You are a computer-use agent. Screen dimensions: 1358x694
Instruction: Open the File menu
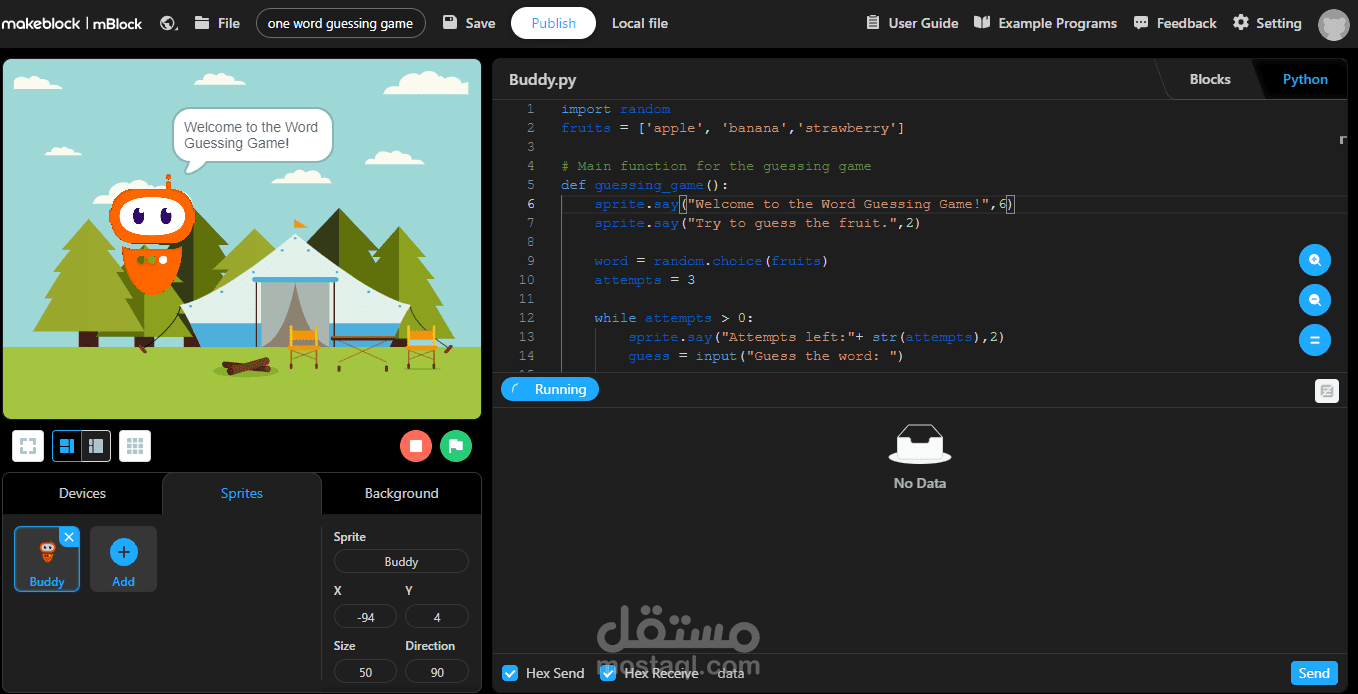(x=217, y=23)
